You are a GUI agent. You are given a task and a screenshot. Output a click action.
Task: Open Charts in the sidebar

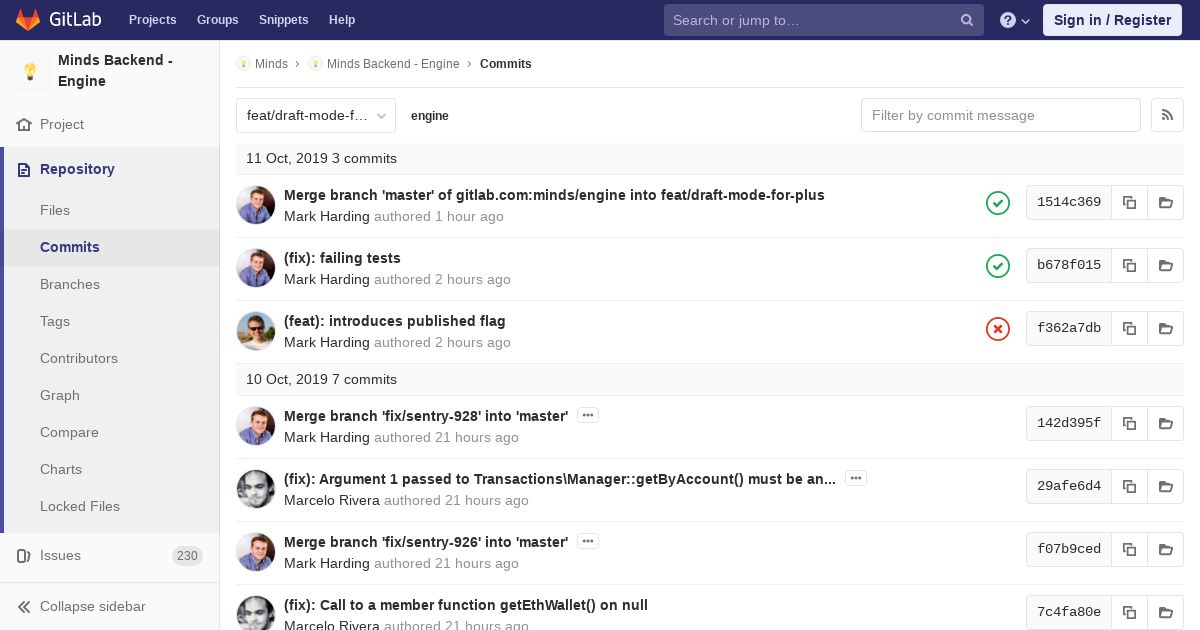tap(61, 469)
